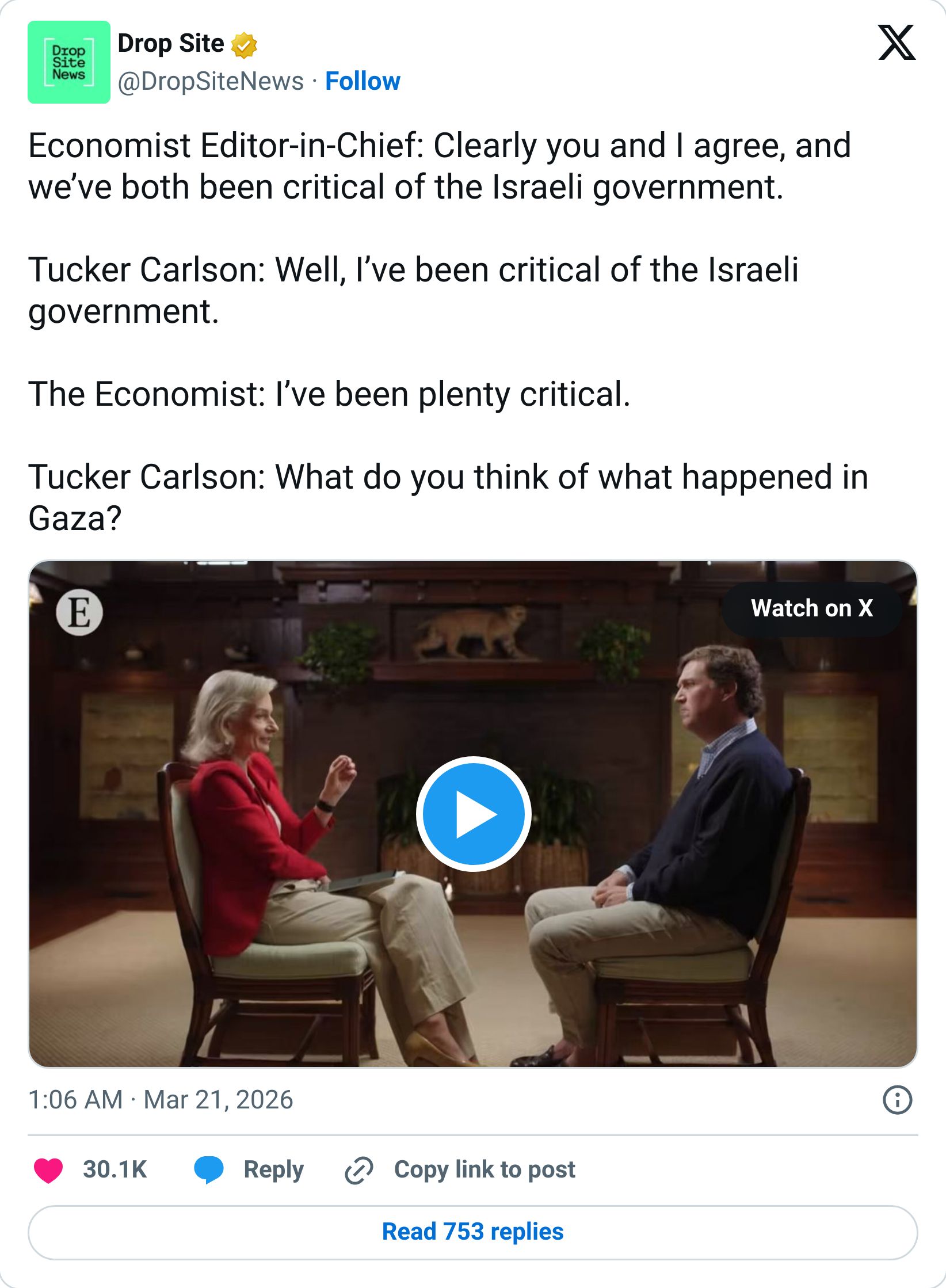Click the chain link icon beside Copy link
The image size is (946, 1288).
click(357, 1169)
